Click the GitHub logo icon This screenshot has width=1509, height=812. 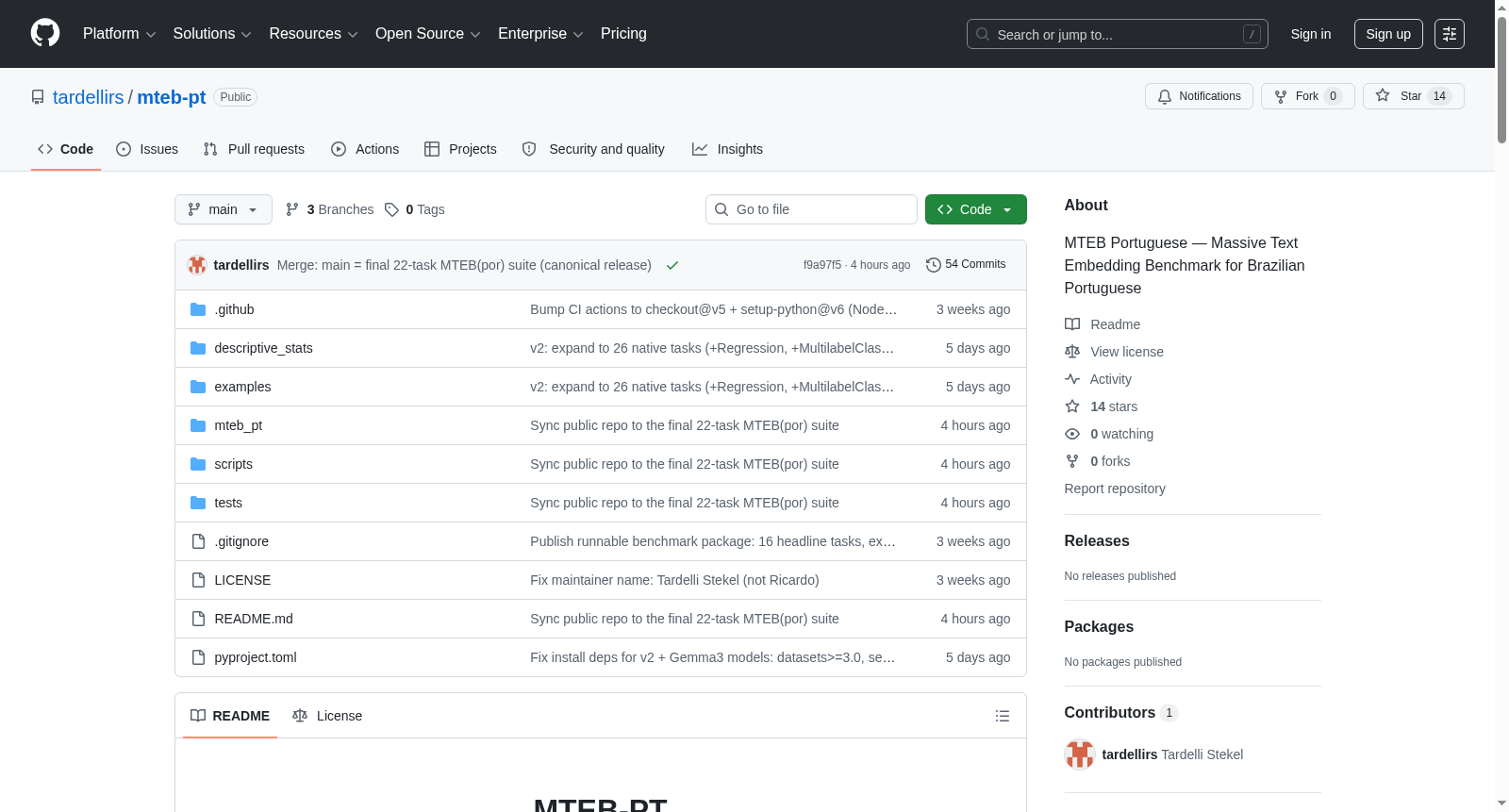tap(45, 33)
